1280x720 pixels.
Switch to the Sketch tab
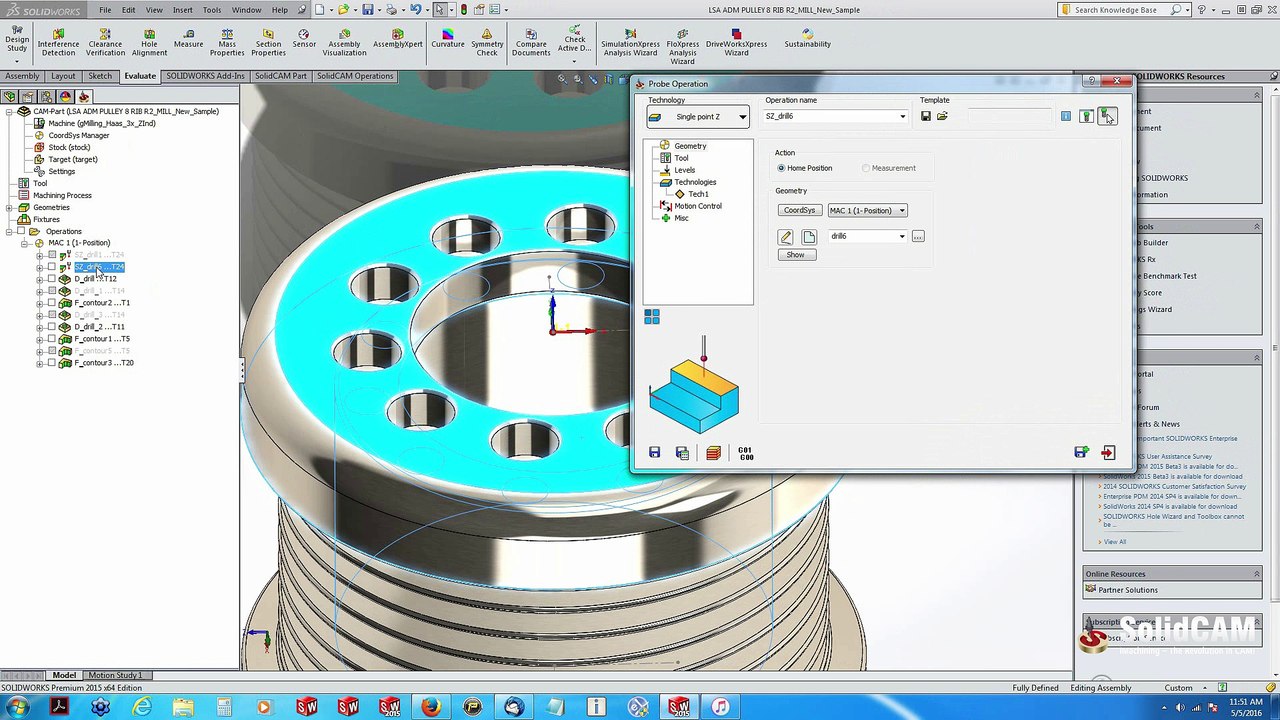(x=100, y=76)
